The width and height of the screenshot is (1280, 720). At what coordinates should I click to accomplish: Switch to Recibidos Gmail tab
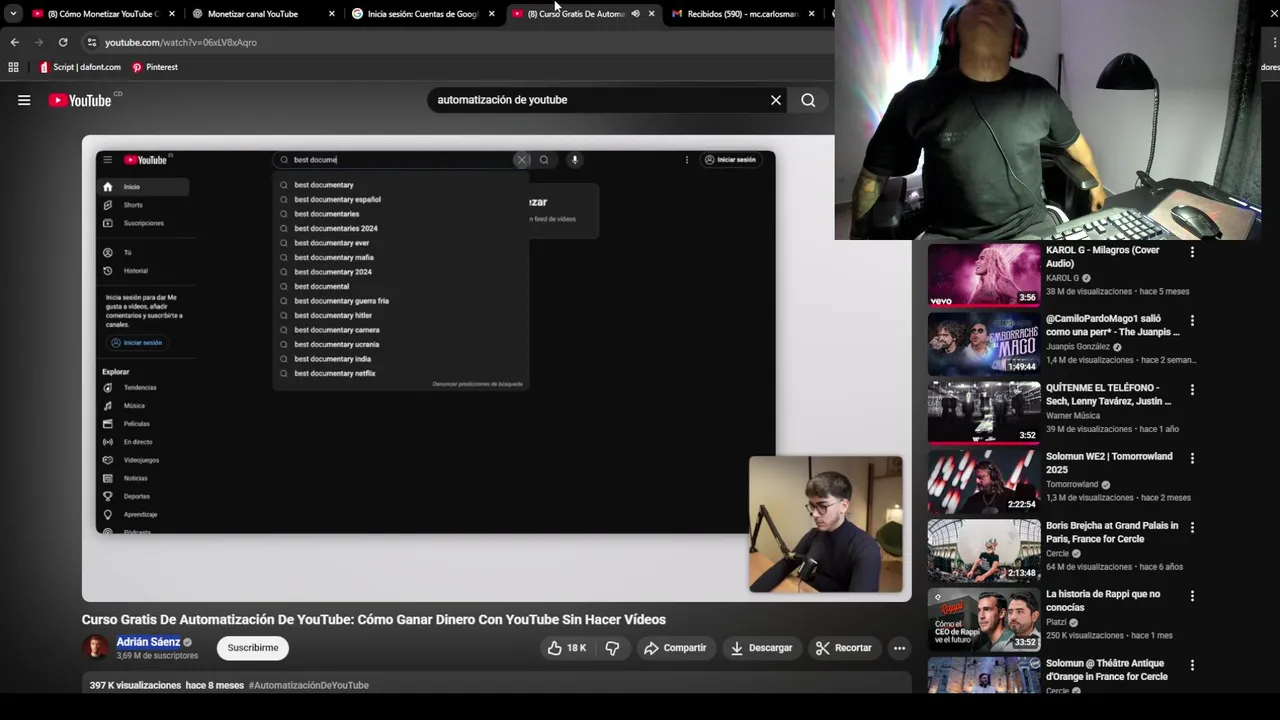click(742, 14)
